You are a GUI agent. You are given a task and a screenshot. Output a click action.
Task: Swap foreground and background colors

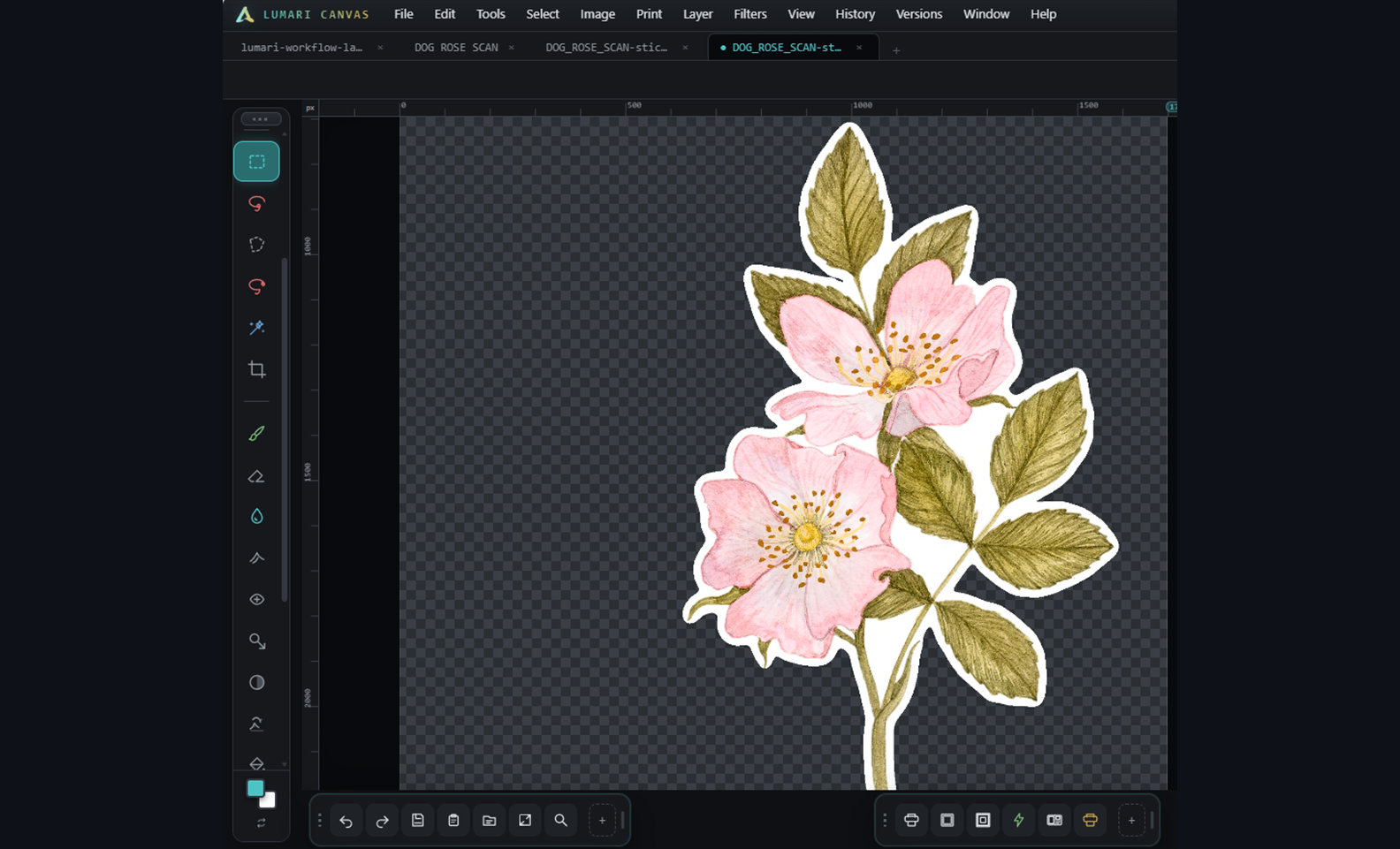[261, 823]
